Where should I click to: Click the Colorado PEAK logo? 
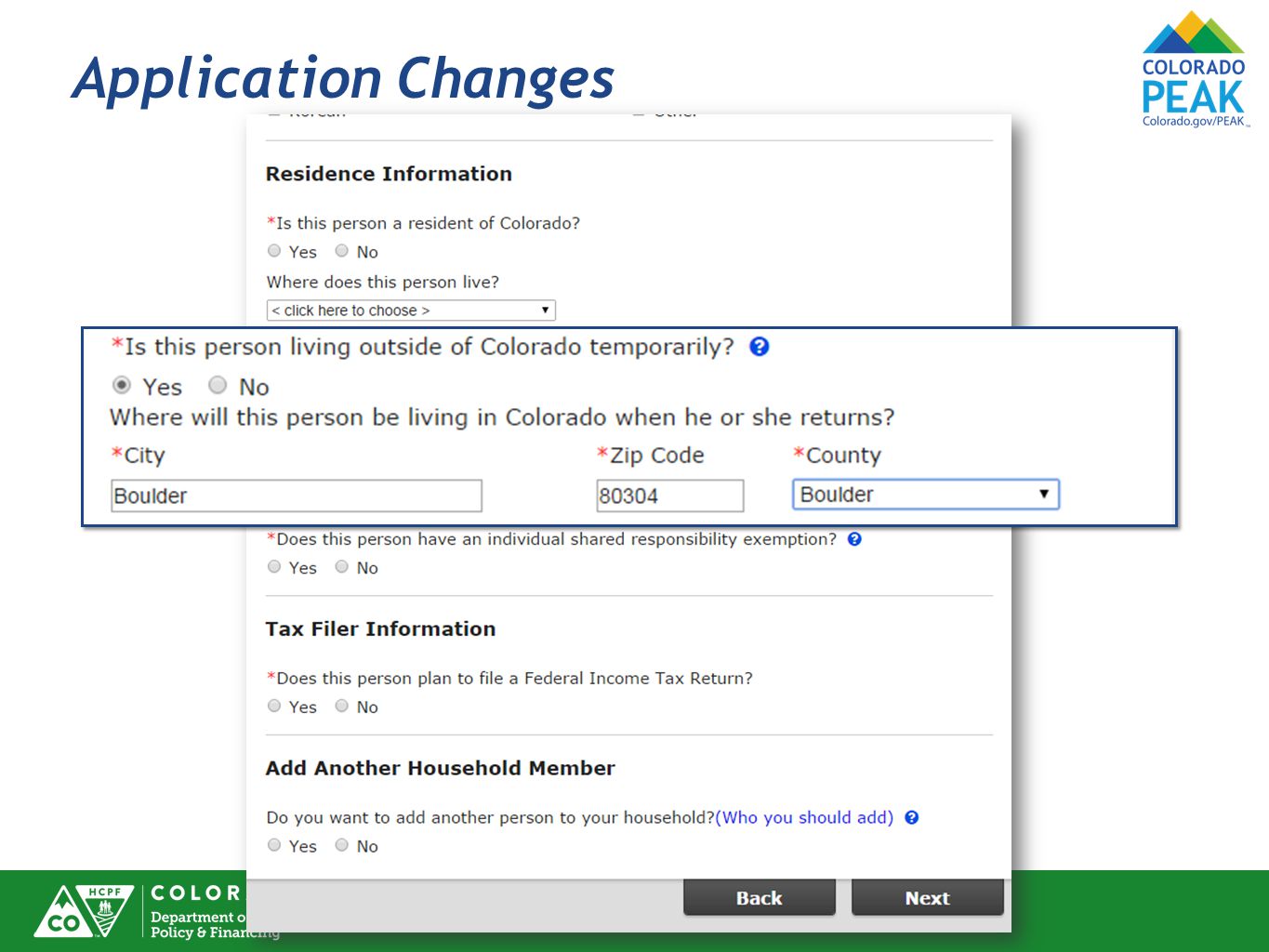point(1195,69)
